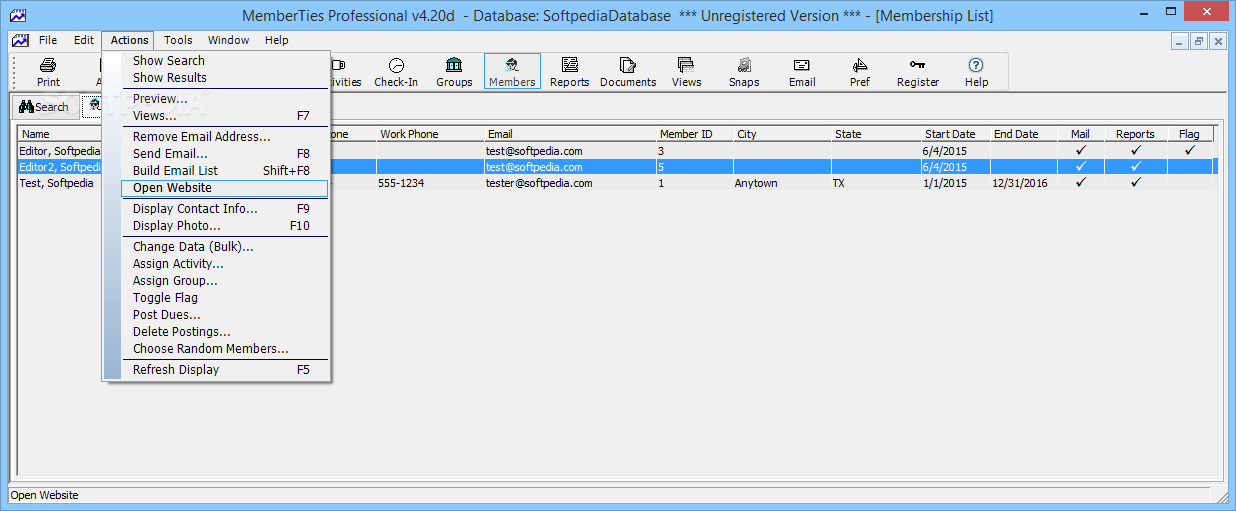
Task: Open the Help menu in menu bar
Action: (x=277, y=40)
